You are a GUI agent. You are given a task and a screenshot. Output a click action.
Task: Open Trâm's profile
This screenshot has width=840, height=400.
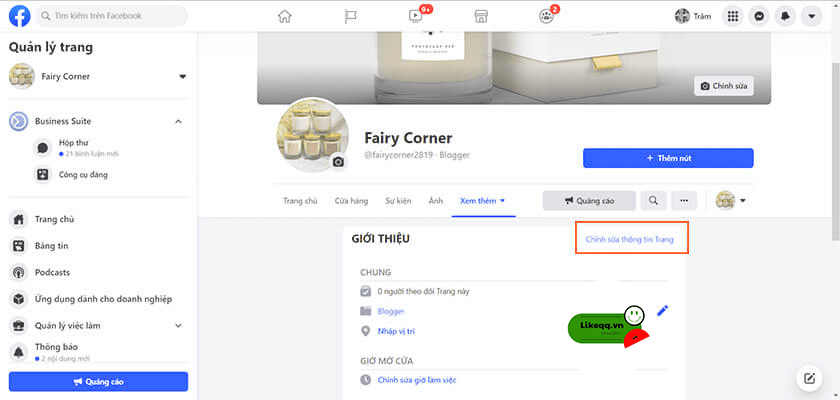[x=693, y=16]
